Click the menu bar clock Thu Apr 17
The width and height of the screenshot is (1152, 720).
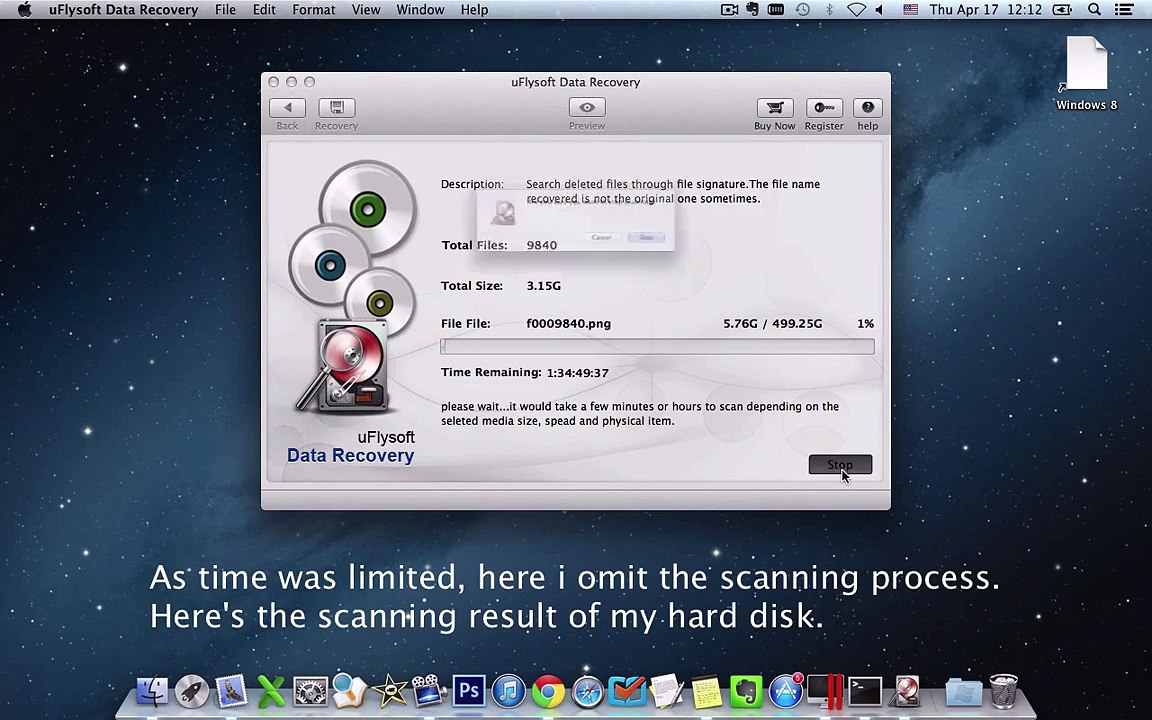[x=985, y=10]
